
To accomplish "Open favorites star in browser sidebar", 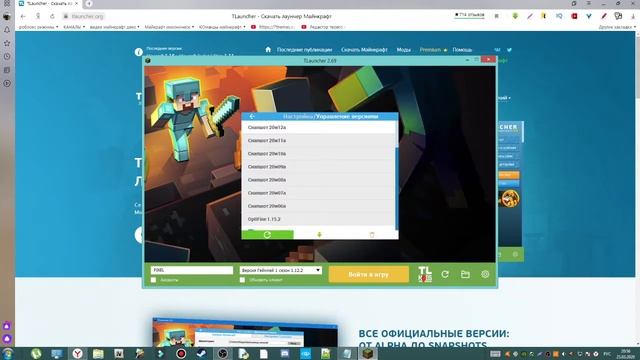I will (7, 43).
